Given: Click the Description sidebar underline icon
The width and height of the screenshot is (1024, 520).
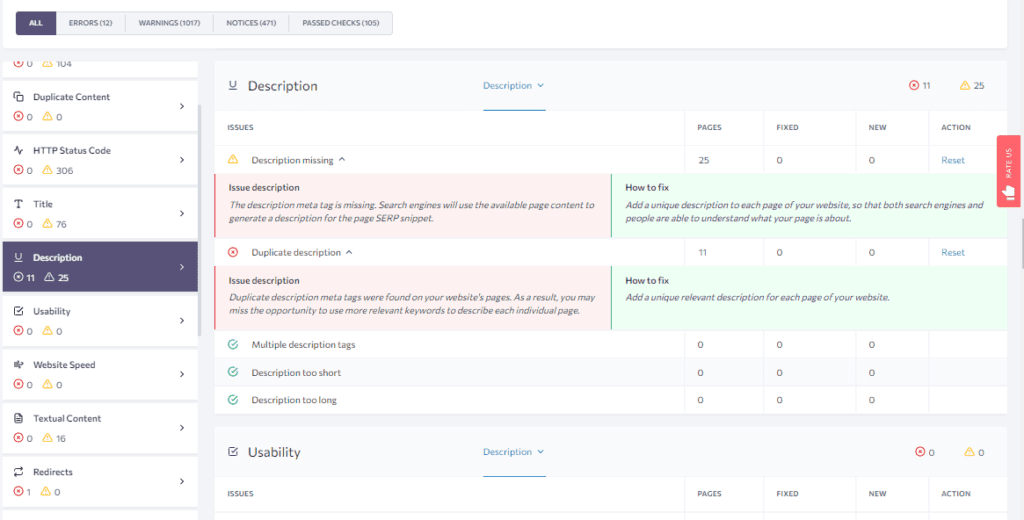Looking at the screenshot, I should (18, 257).
